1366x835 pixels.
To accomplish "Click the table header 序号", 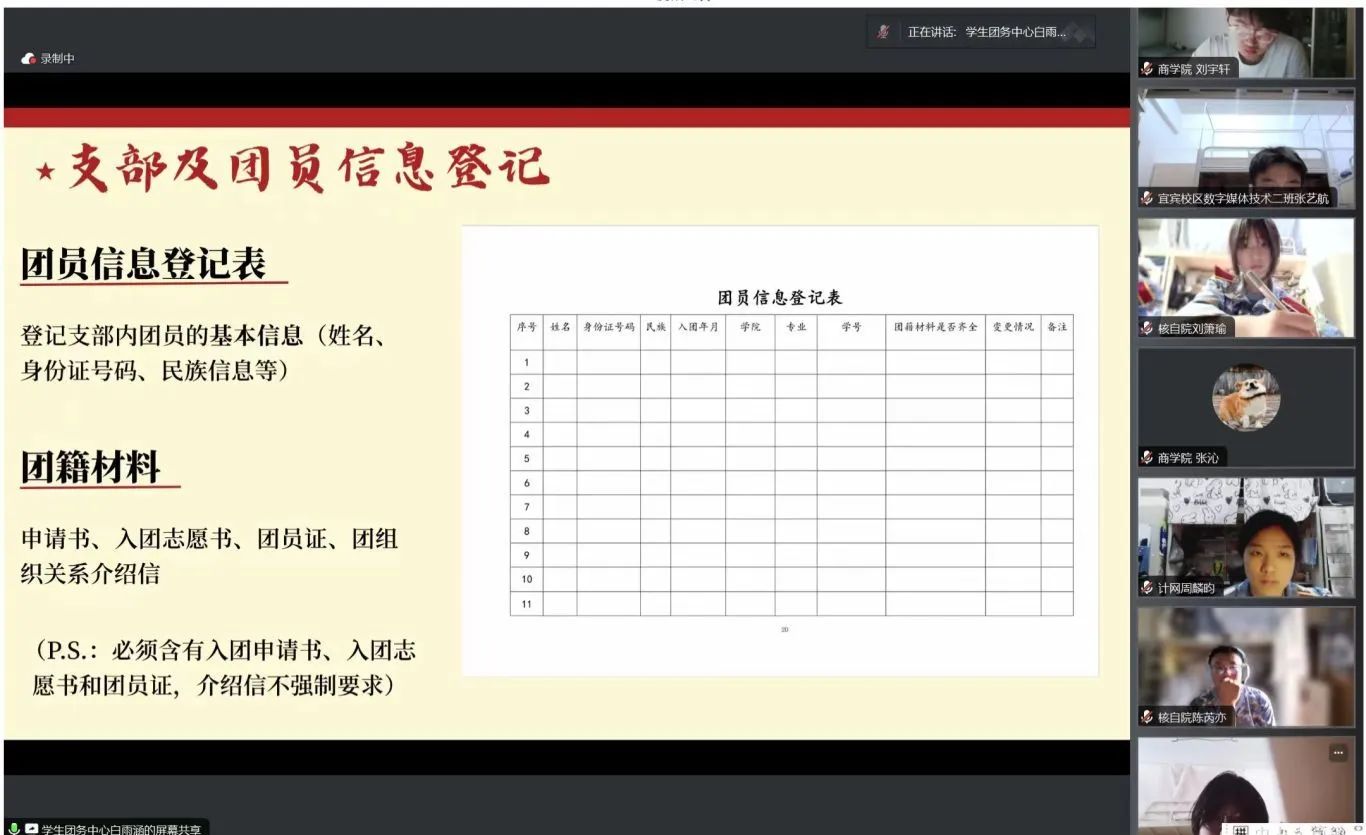I will (x=526, y=327).
